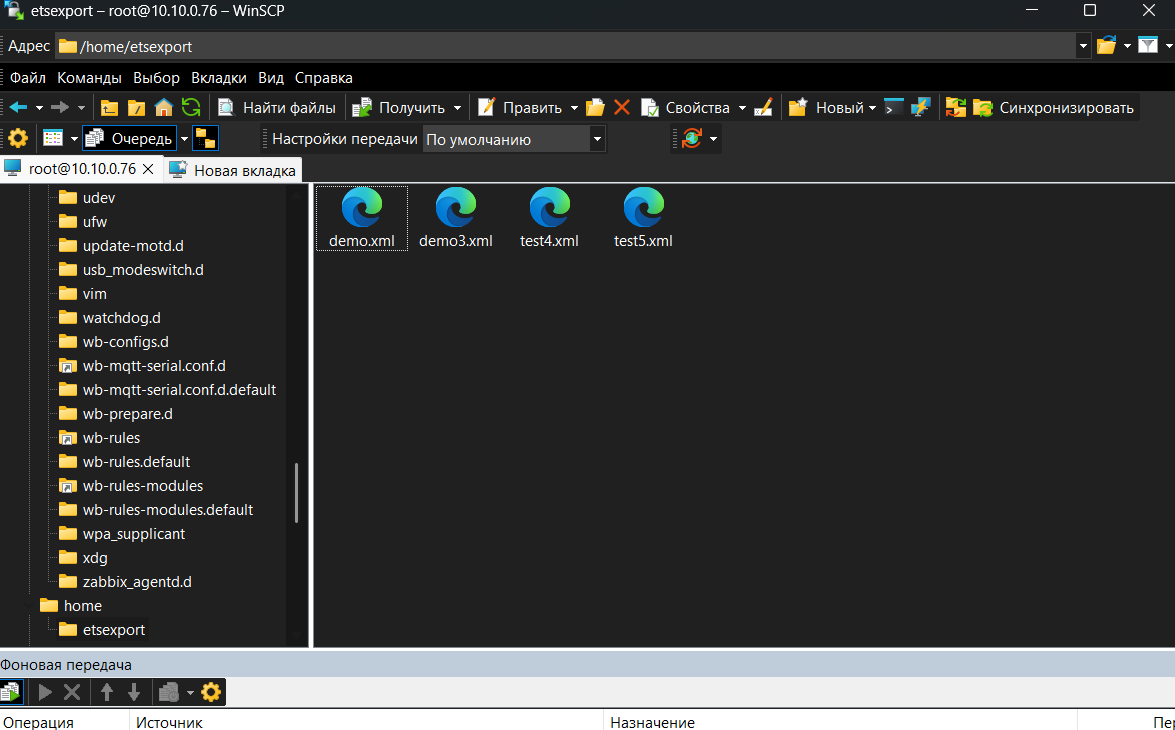Open the Команды menu
Image resolution: width=1175 pixels, height=730 pixels.
point(89,78)
